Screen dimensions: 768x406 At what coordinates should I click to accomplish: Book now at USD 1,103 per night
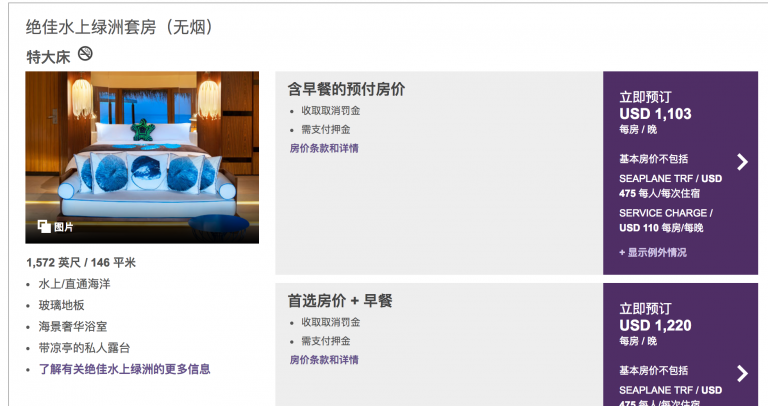645,97
